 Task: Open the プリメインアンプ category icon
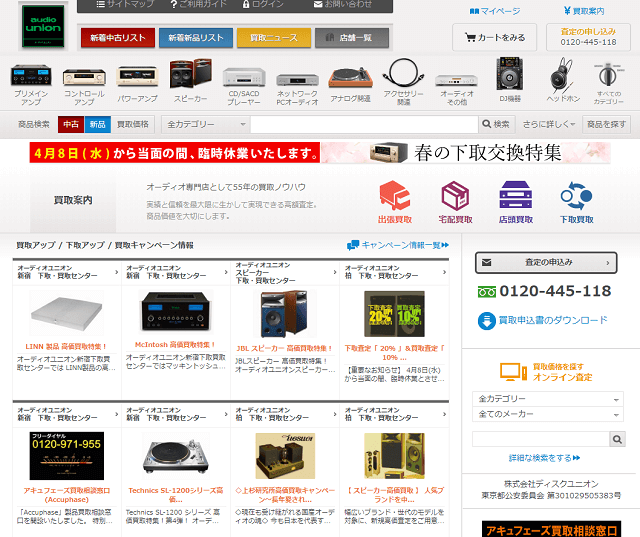(30, 77)
